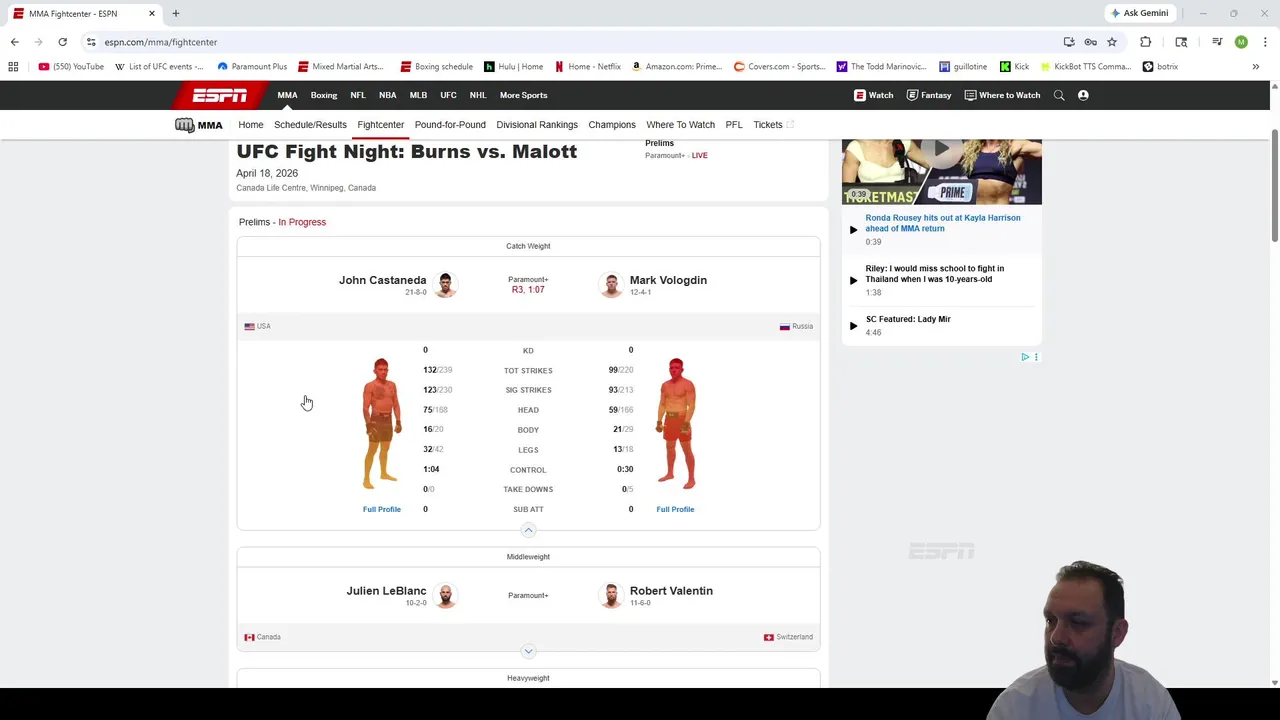Play the Ronda Rousey video clip

(853, 229)
